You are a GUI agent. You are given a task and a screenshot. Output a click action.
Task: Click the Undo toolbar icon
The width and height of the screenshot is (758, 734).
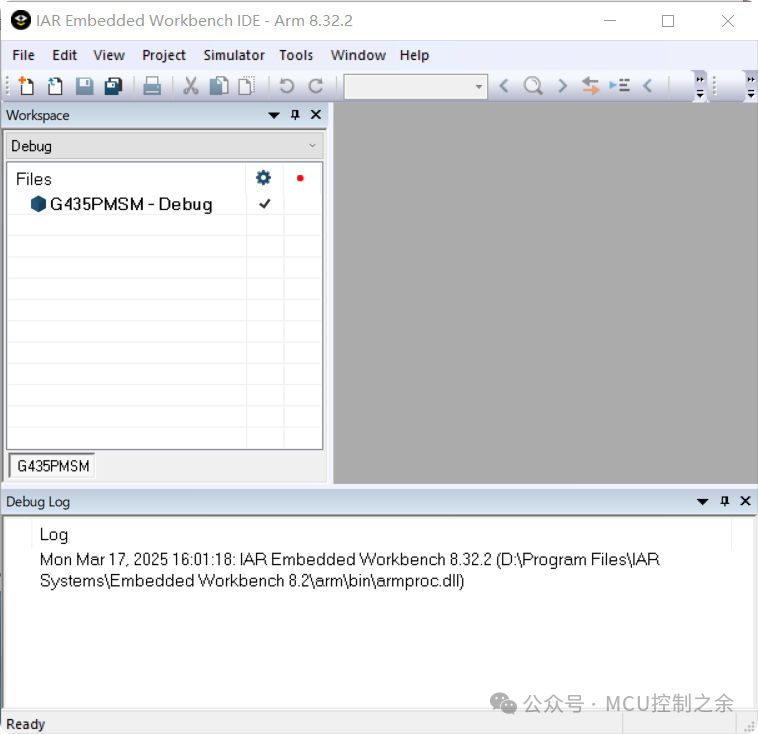click(x=287, y=86)
